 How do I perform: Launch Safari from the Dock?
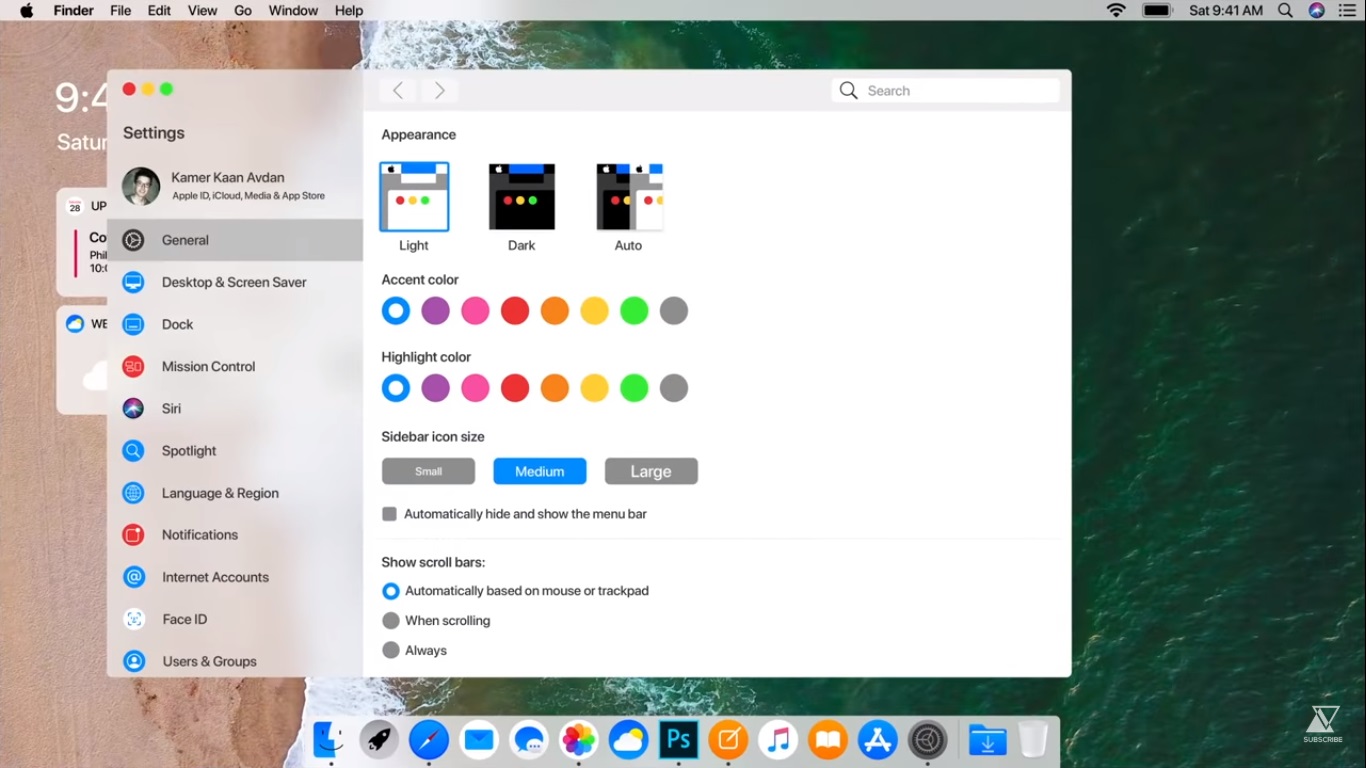point(429,740)
